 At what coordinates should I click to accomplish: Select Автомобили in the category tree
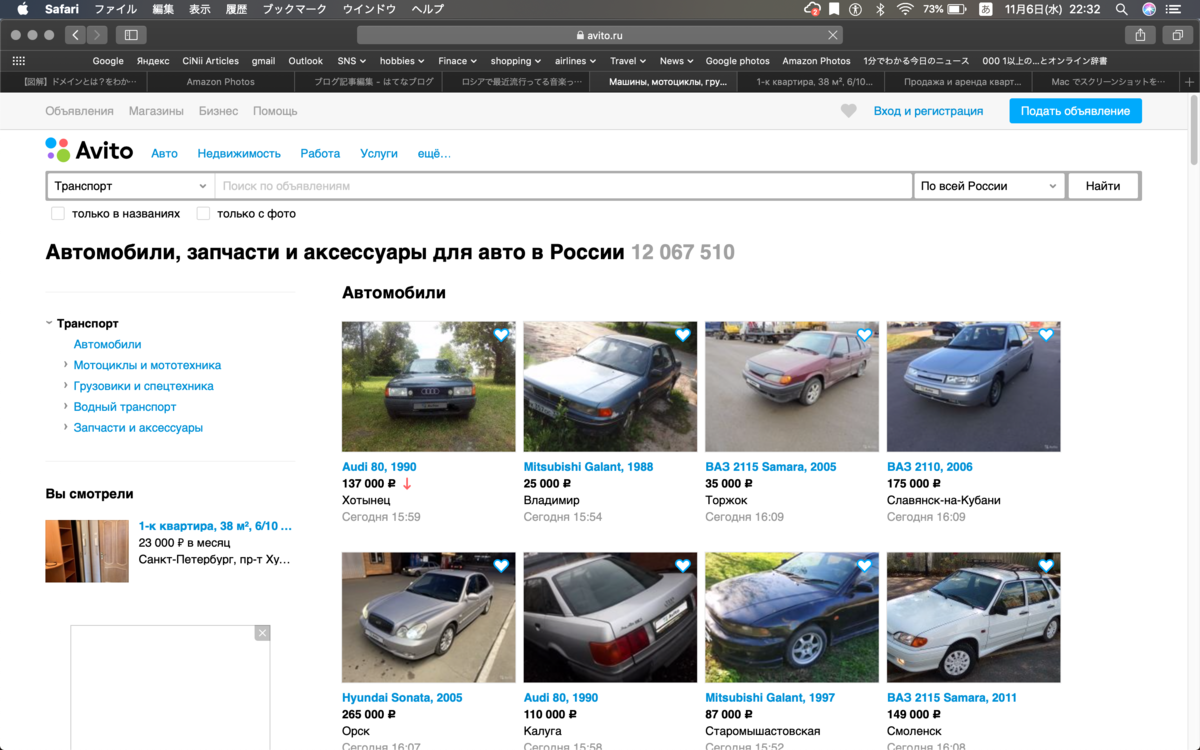[107, 344]
